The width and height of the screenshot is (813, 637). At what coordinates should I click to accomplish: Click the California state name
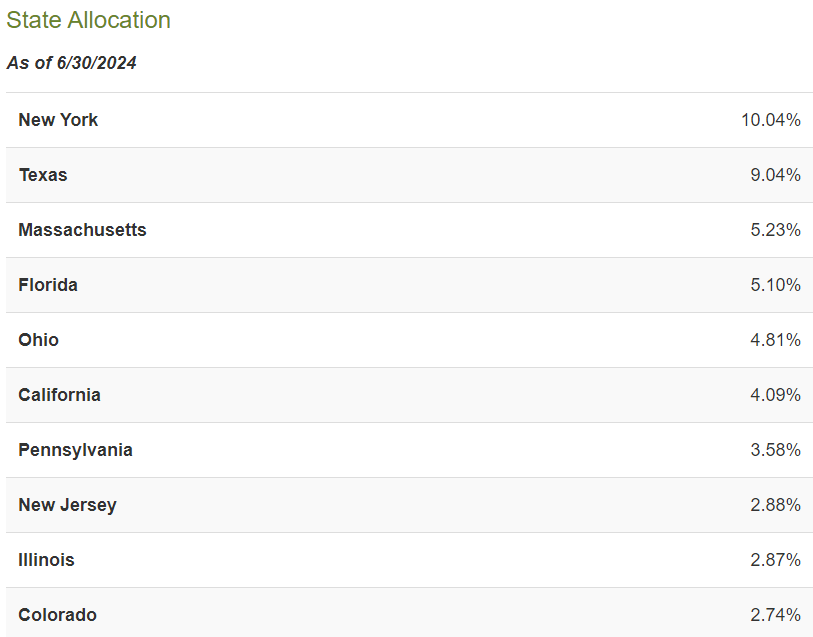pyautogui.click(x=59, y=395)
